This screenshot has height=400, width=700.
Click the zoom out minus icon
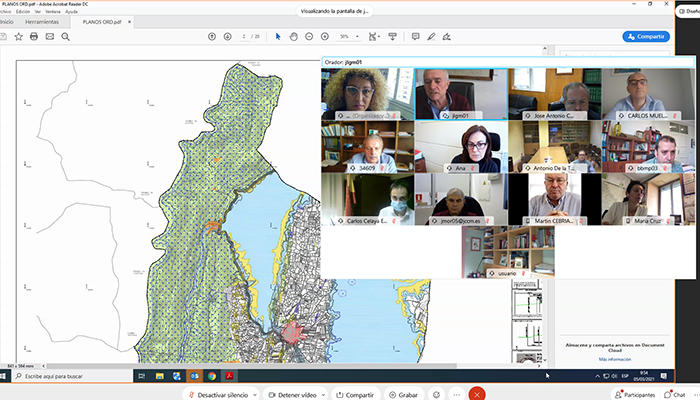tap(309, 36)
